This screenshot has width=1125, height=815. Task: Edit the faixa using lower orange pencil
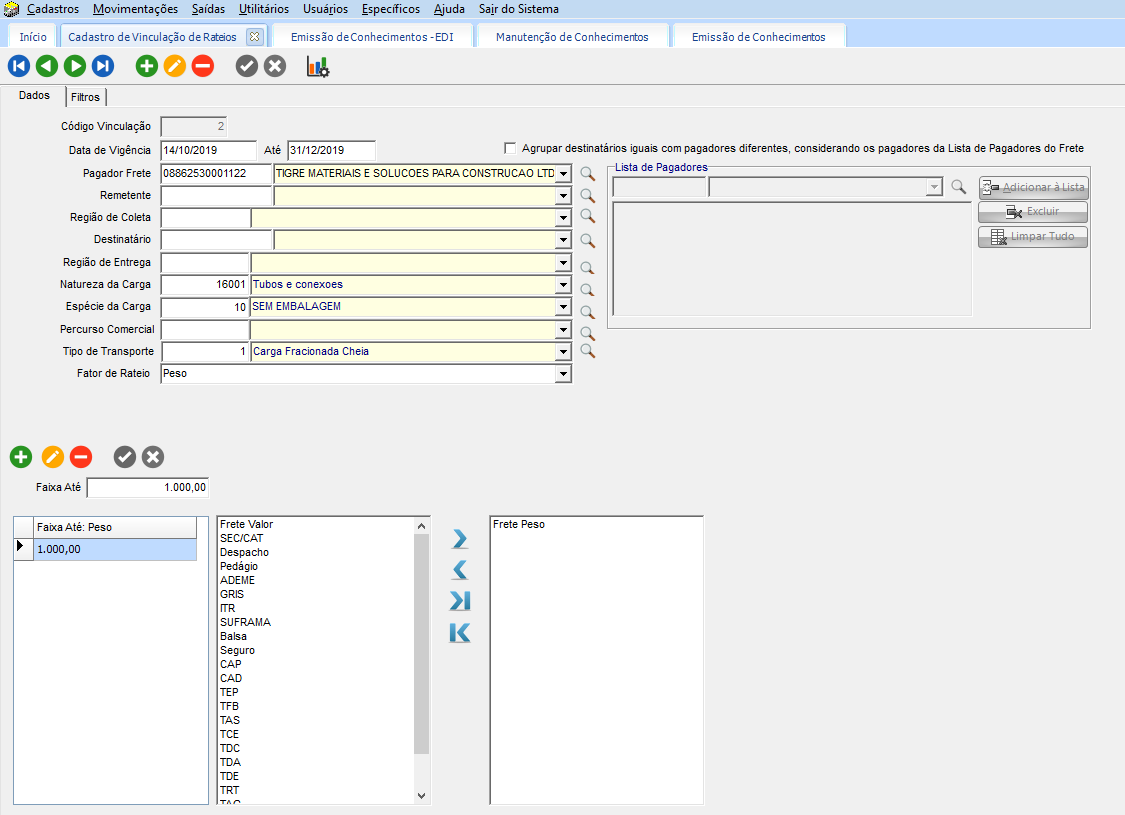pos(53,457)
